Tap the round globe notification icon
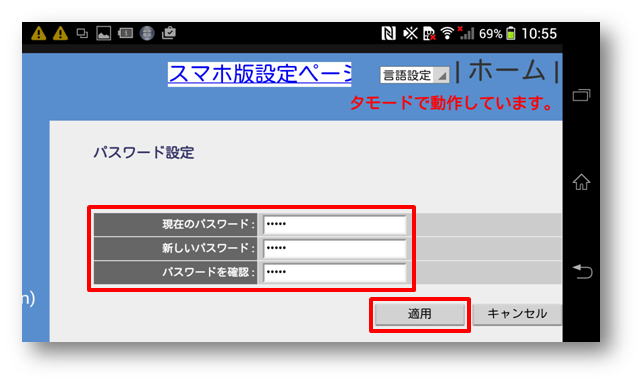 [x=147, y=33]
